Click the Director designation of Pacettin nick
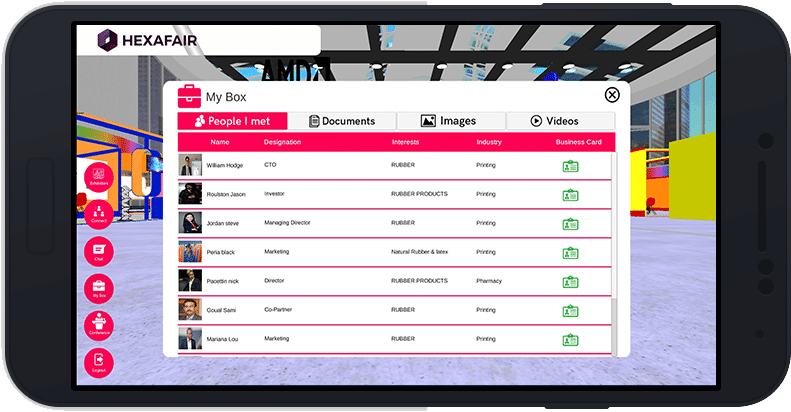Screen dimensions: 791x412 pyautogui.click(x=274, y=280)
